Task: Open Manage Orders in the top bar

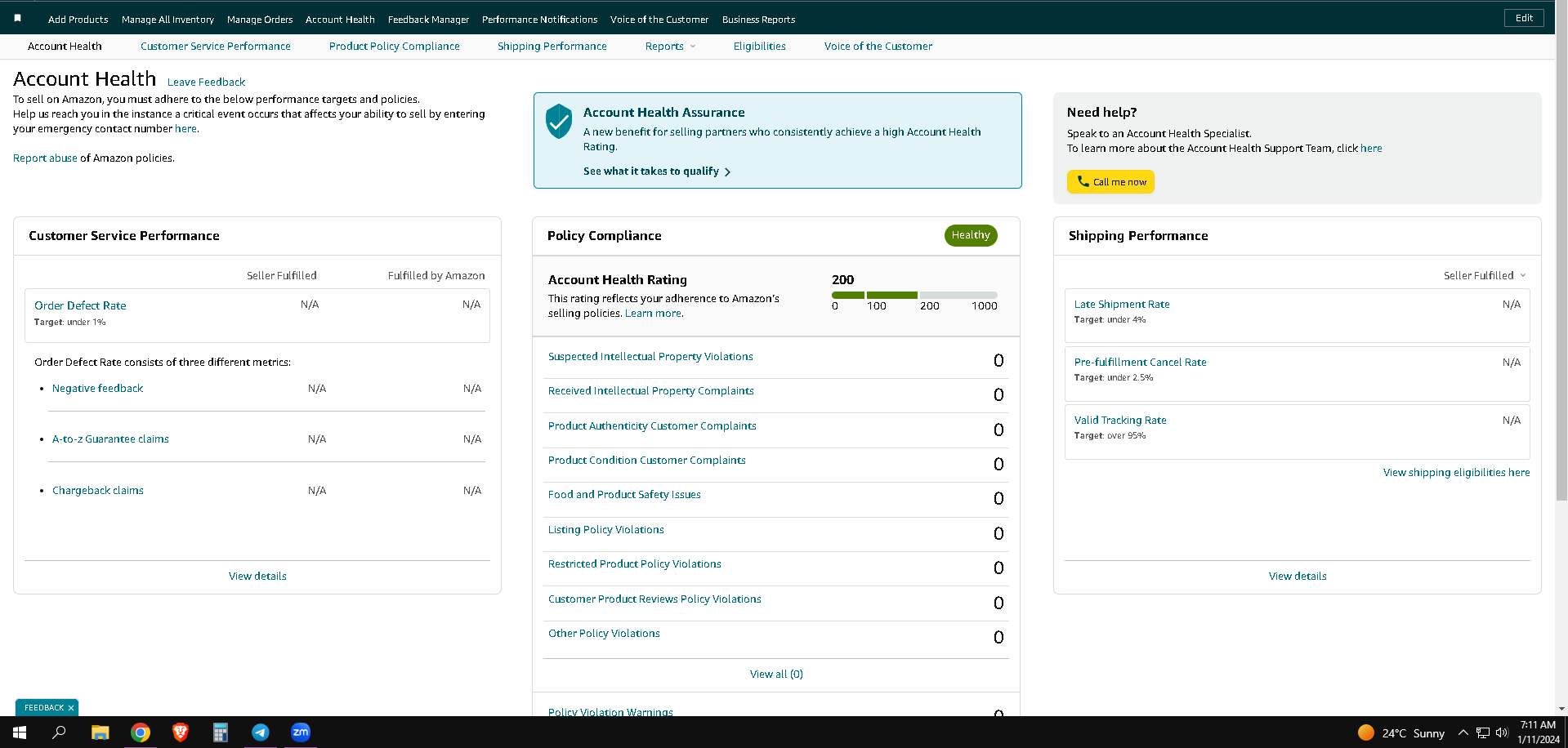Action: point(260,20)
